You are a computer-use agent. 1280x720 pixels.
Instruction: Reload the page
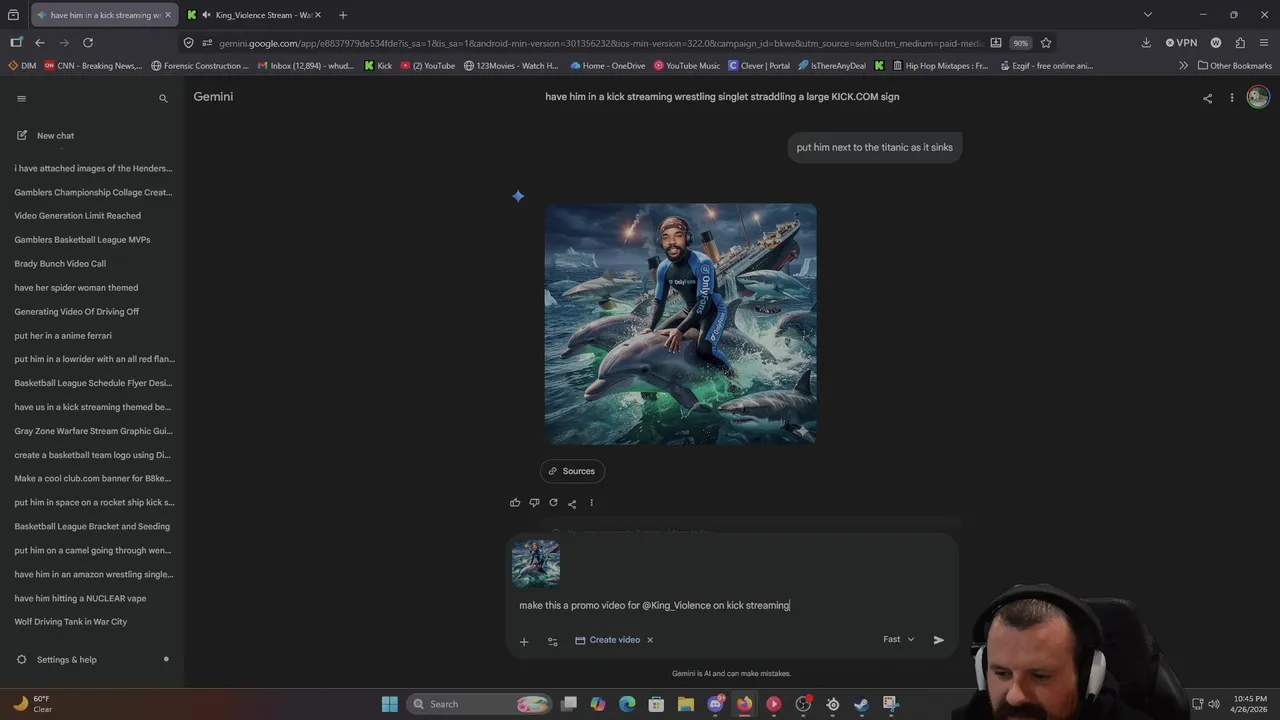click(x=88, y=43)
